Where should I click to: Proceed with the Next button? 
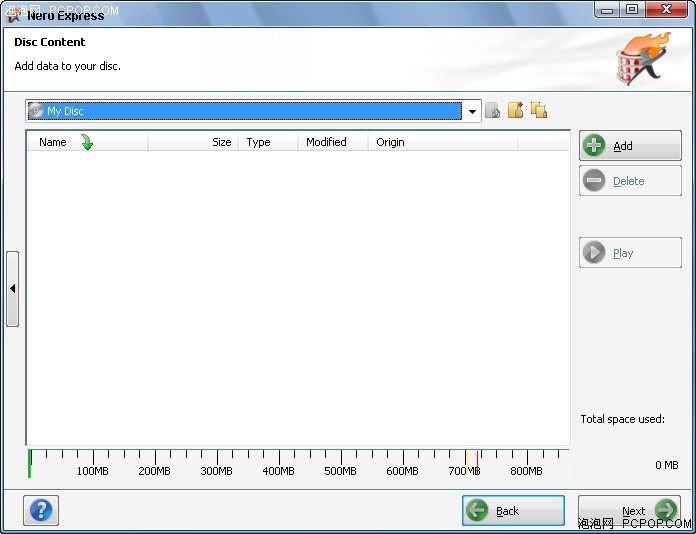coord(629,510)
